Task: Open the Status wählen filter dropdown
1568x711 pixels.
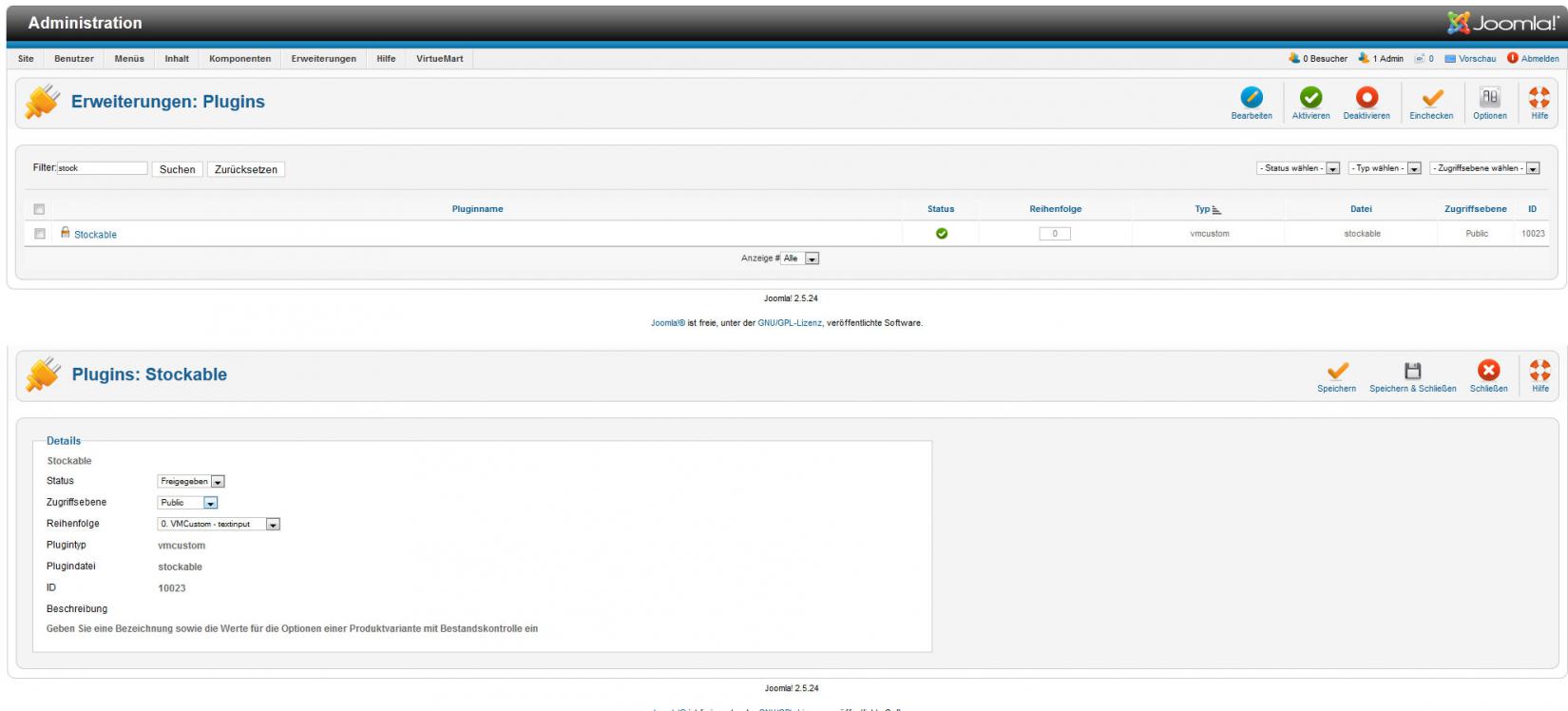Action: 1298,168
